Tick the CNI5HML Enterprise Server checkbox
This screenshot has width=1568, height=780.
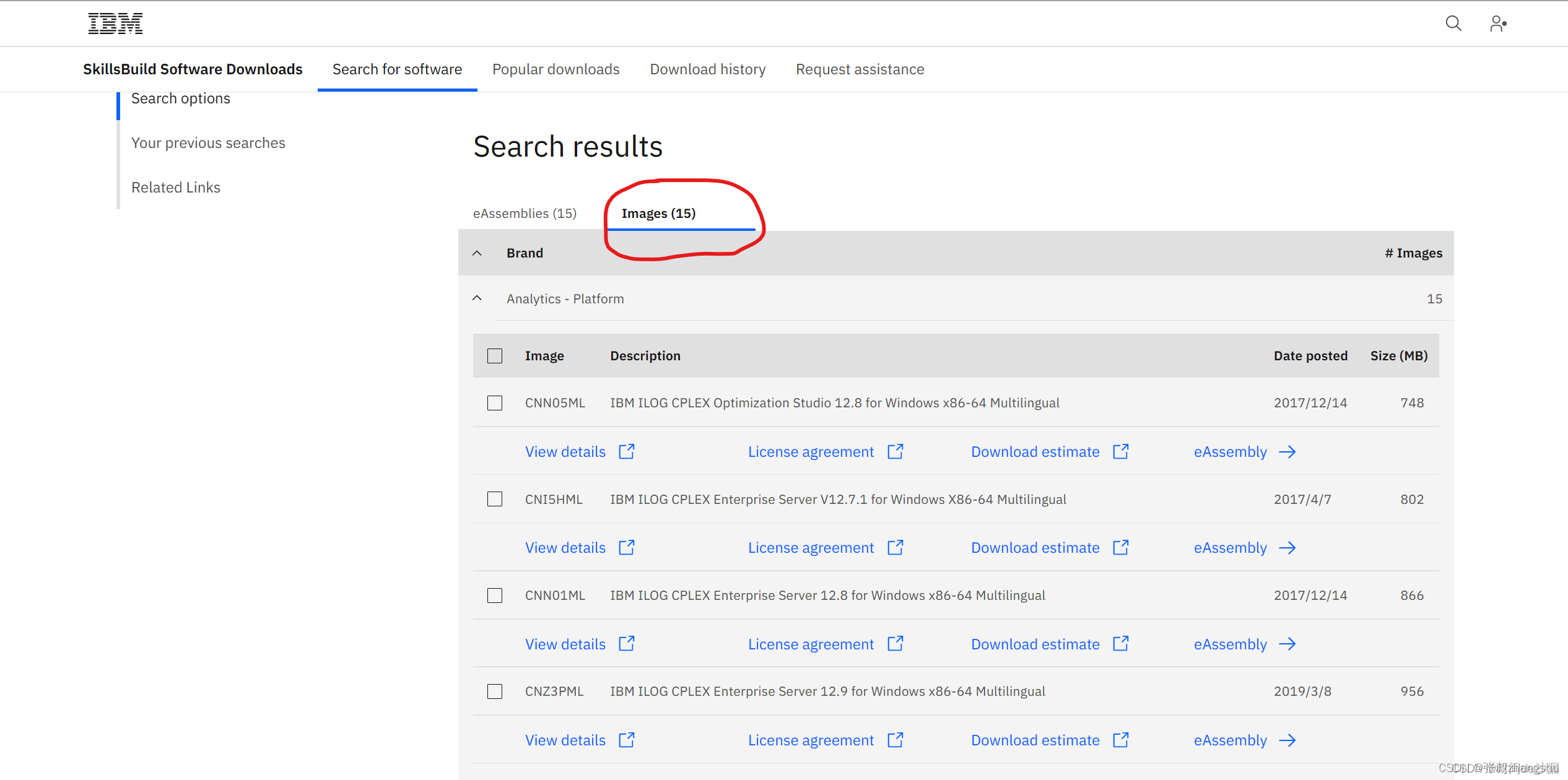click(495, 499)
